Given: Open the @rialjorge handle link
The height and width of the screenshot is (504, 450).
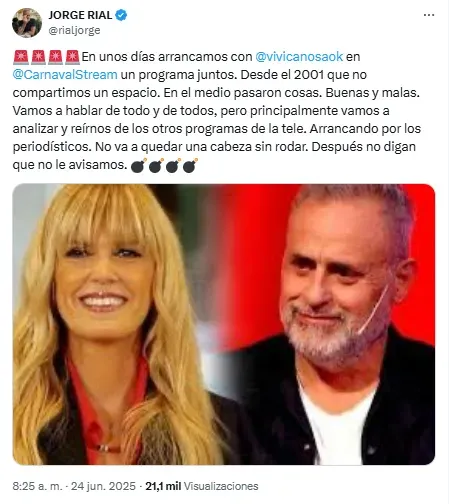Looking at the screenshot, I should [x=74, y=30].
